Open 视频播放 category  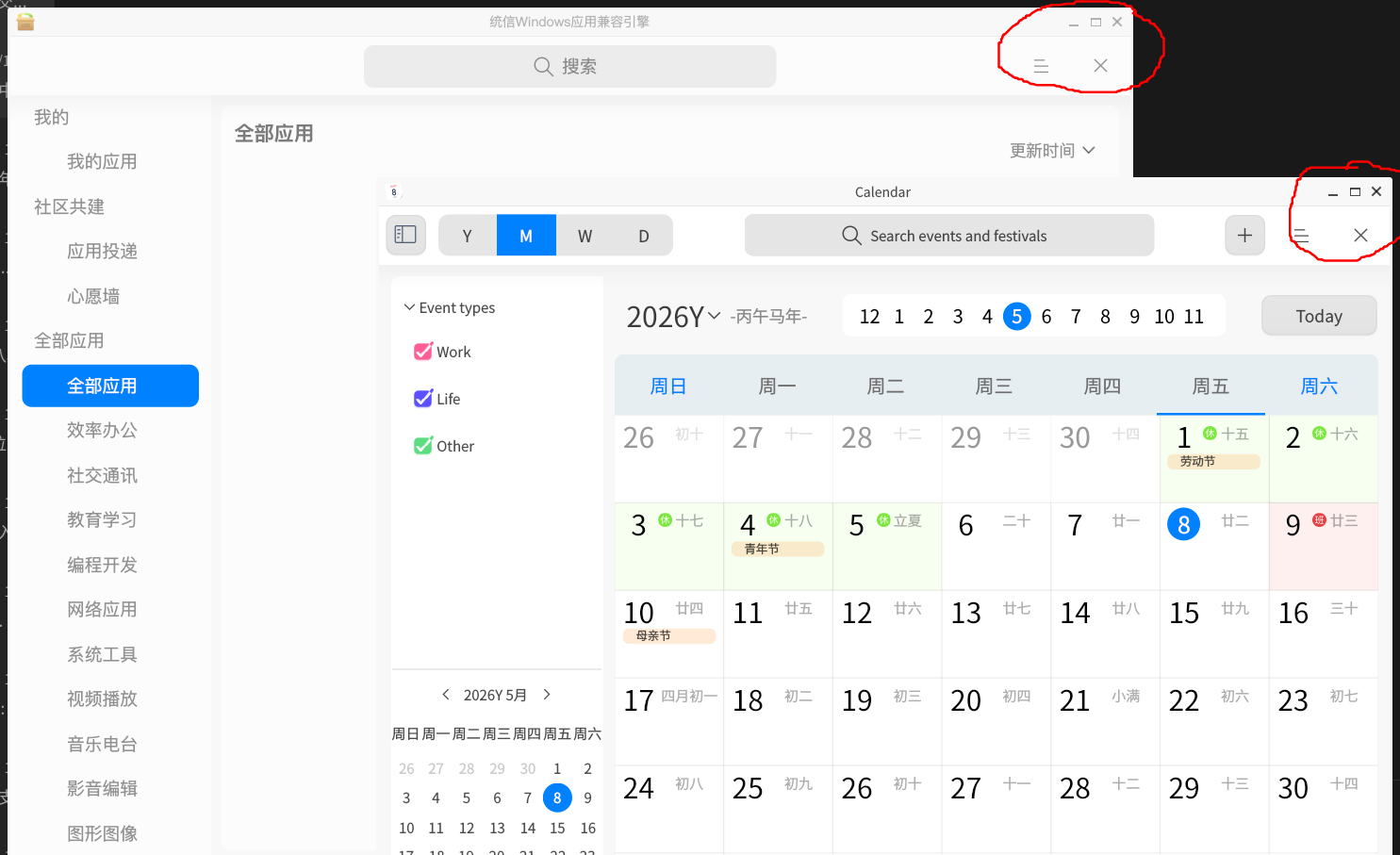click(x=102, y=699)
